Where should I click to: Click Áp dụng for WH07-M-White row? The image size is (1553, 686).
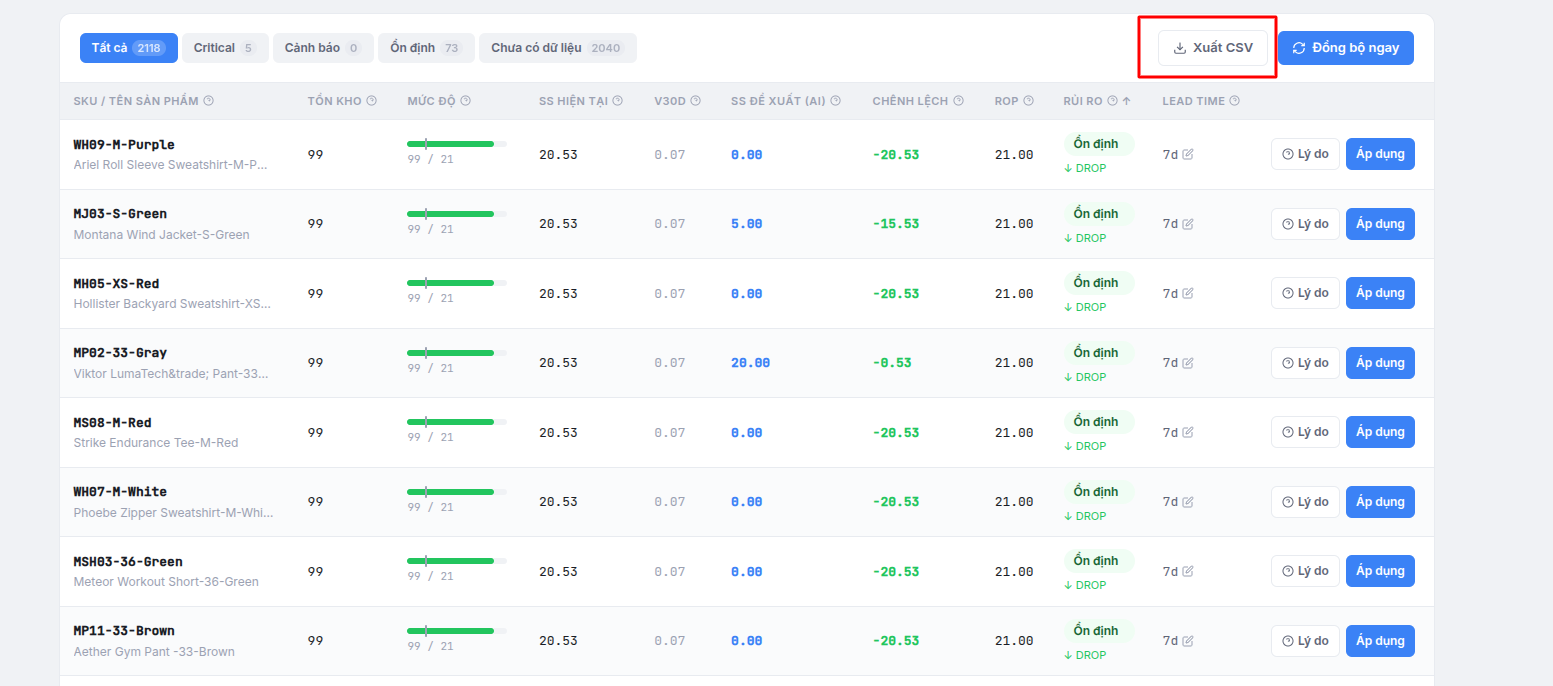pyautogui.click(x=1380, y=502)
